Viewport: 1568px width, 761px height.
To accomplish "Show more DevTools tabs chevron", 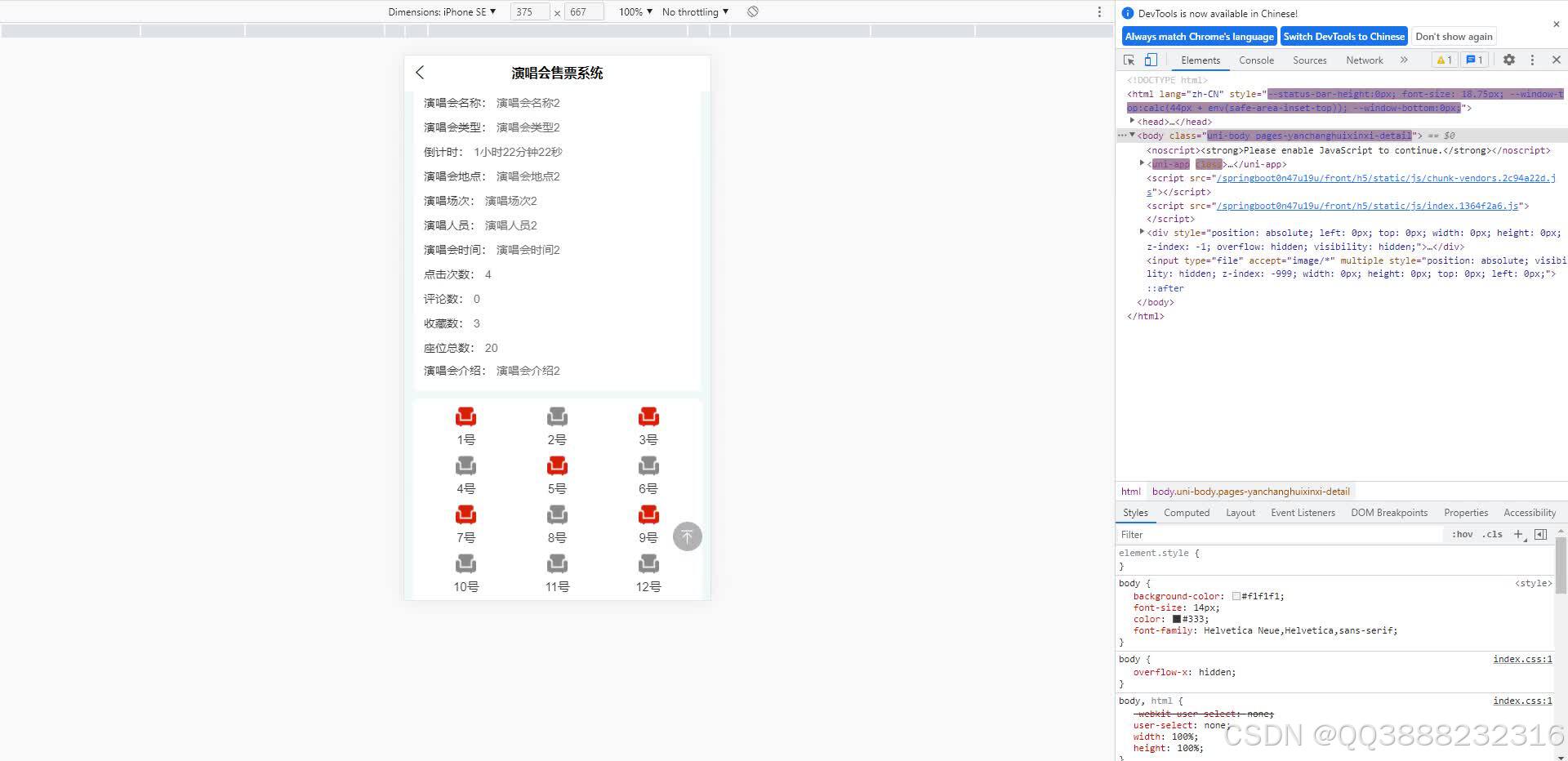I will (x=1404, y=60).
